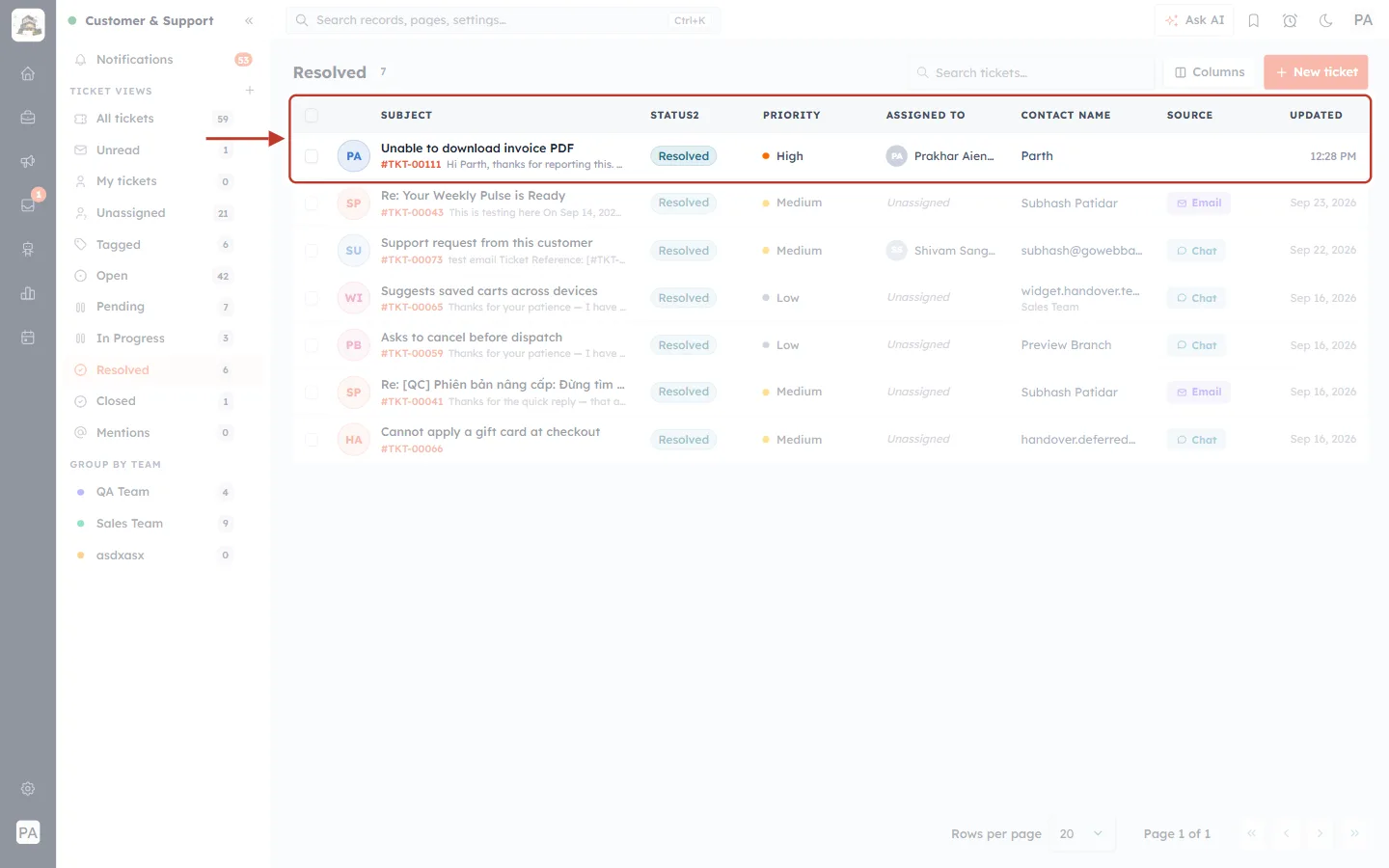
Task: Open the All tickets view
Action: pyautogui.click(x=162, y=119)
